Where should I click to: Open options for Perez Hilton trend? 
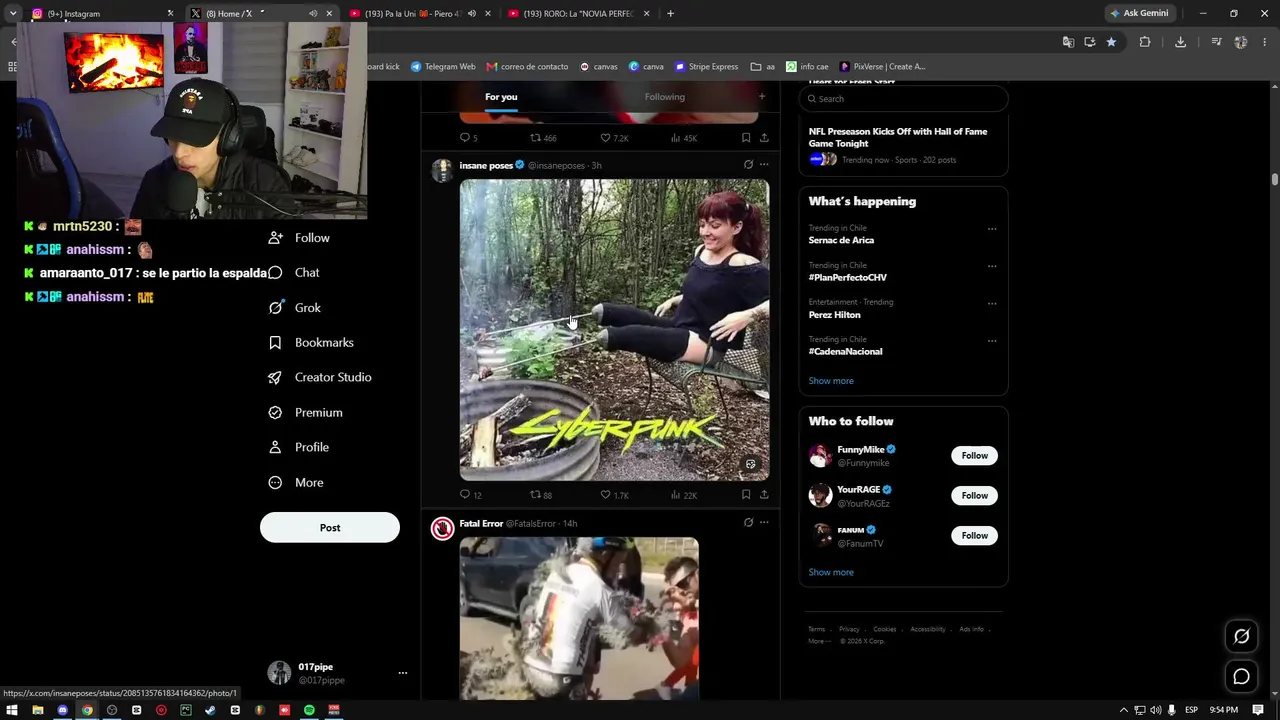tap(992, 303)
